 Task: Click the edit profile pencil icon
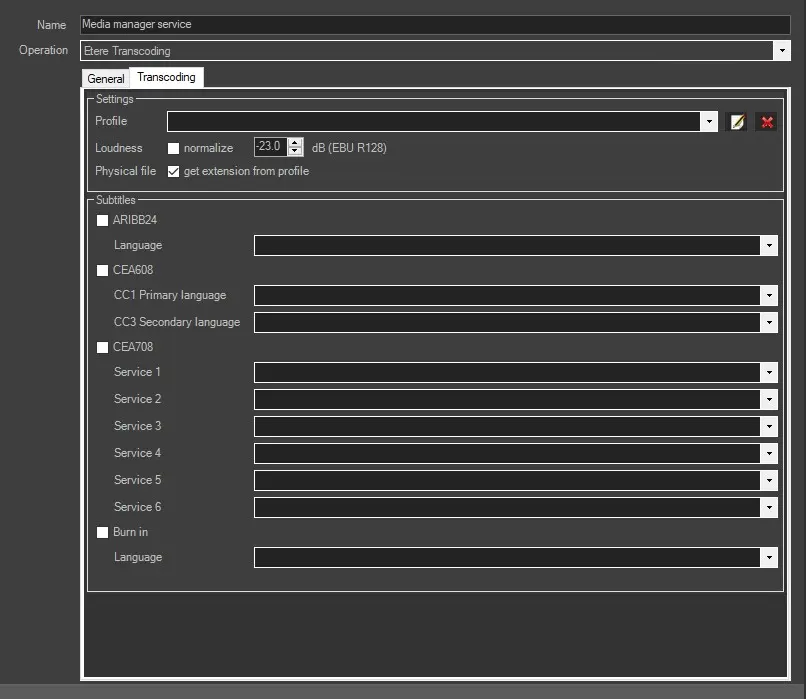738,122
